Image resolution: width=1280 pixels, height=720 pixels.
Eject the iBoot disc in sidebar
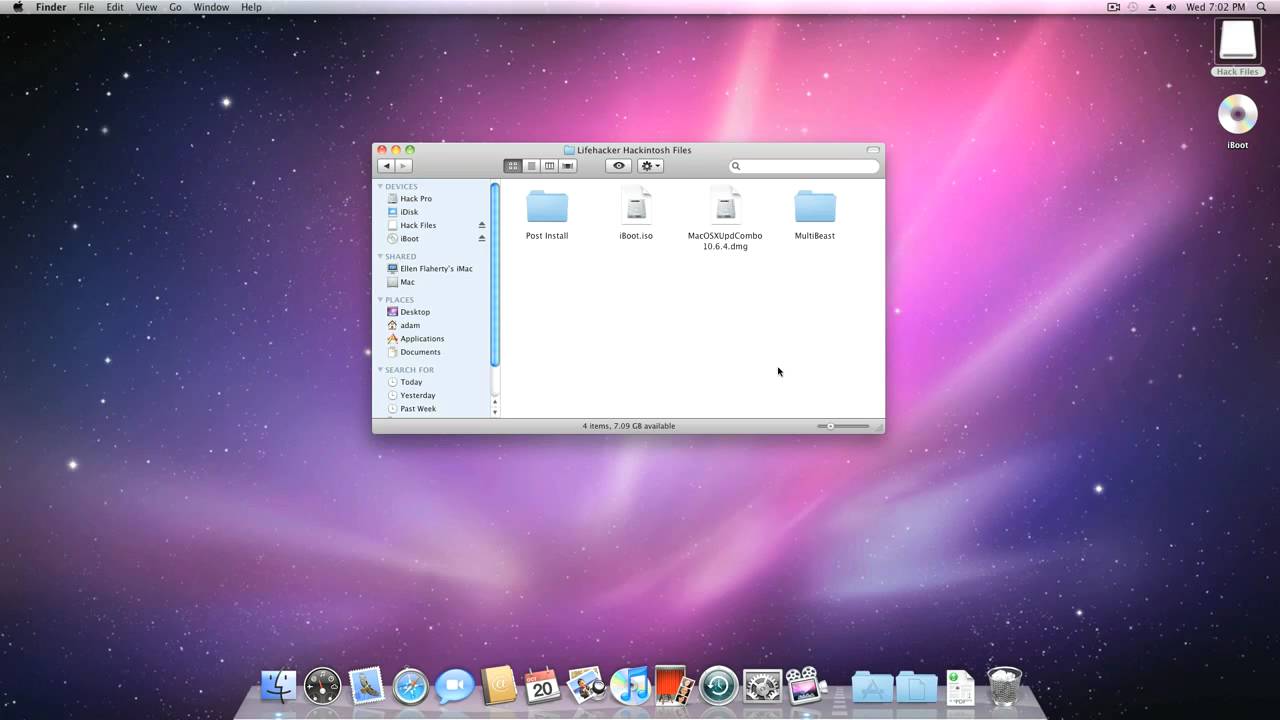(481, 239)
